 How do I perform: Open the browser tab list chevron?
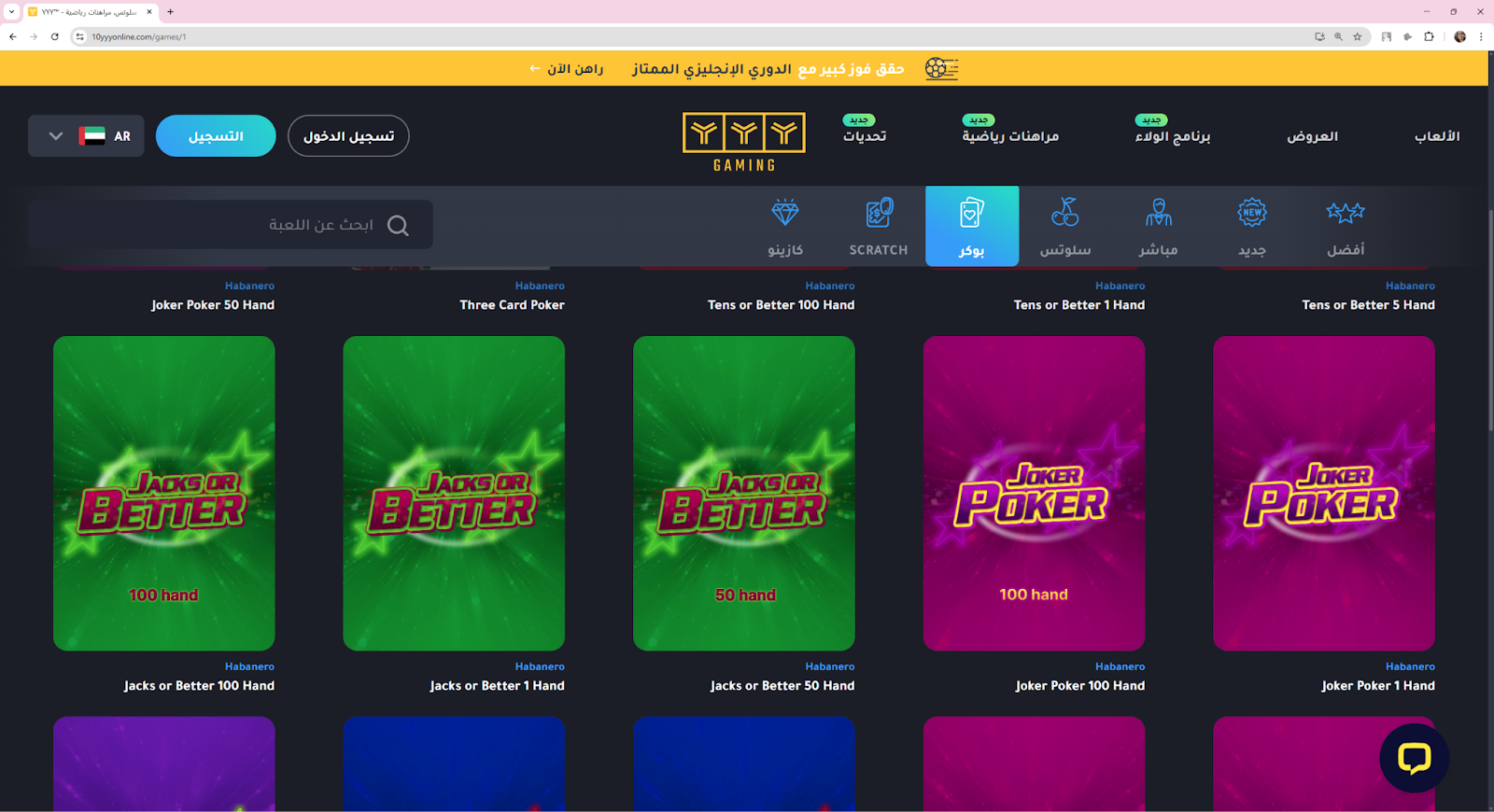pos(11,12)
